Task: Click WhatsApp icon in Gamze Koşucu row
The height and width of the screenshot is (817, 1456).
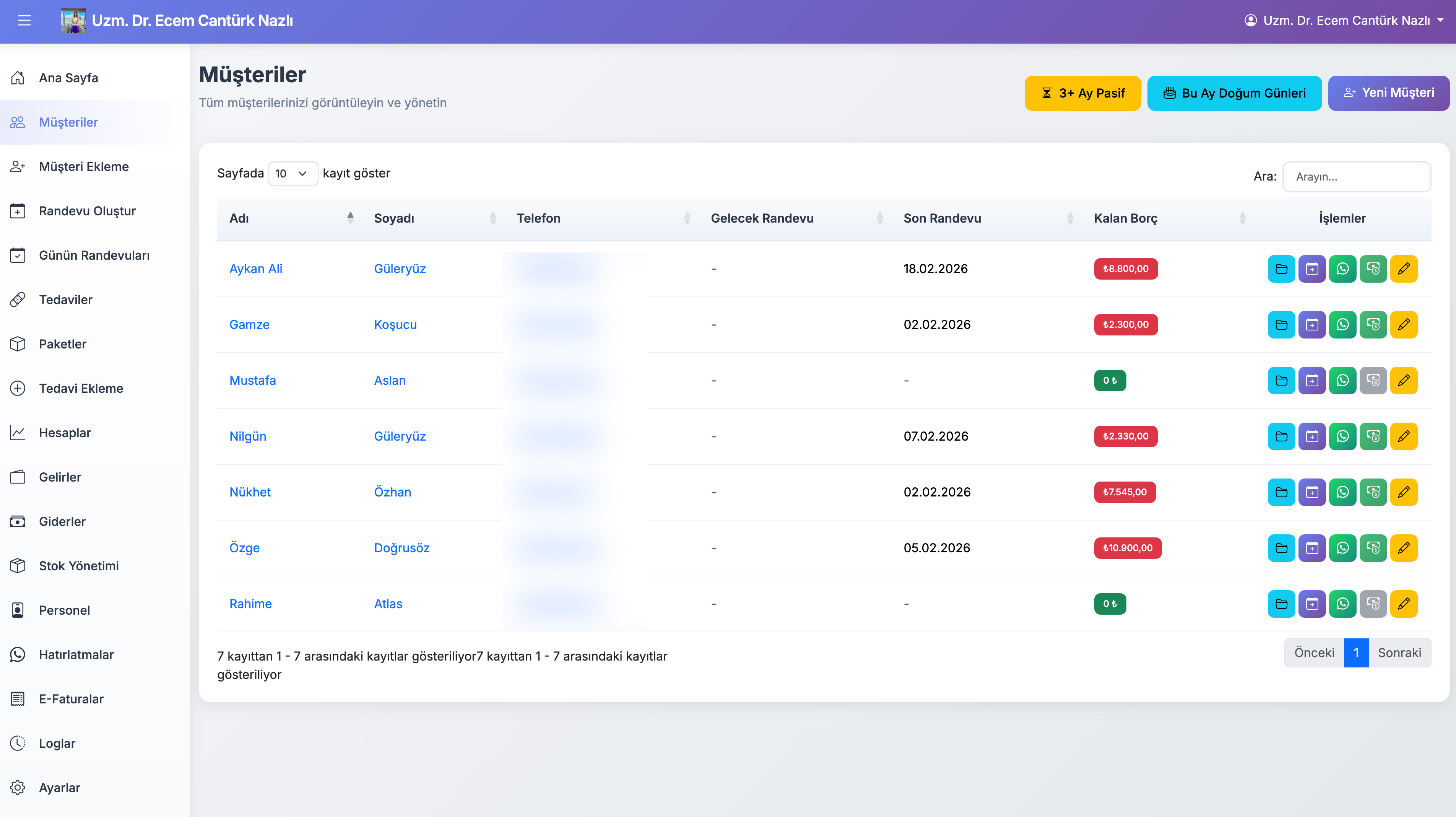Action: coord(1342,324)
